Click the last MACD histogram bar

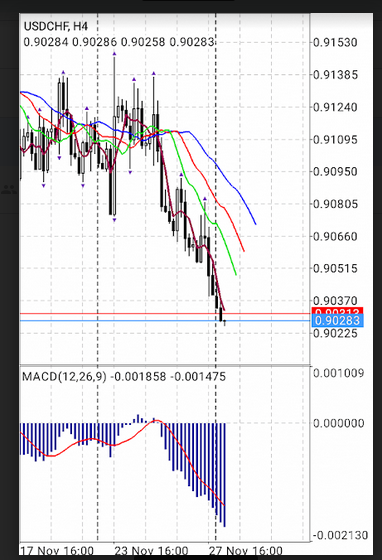[225, 475]
